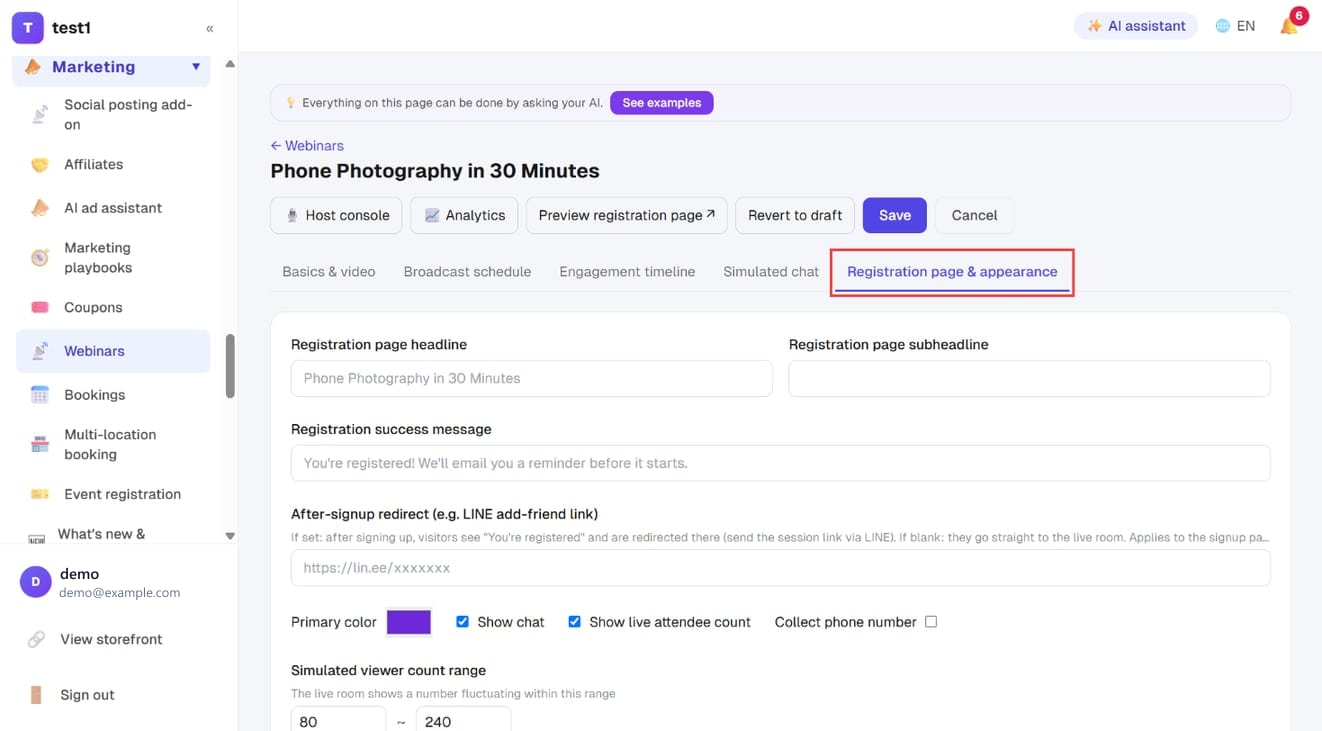Collapse the Marketing section arrow
The height and width of the screenshot is (731, 1322).
click(x=196, y=67)
